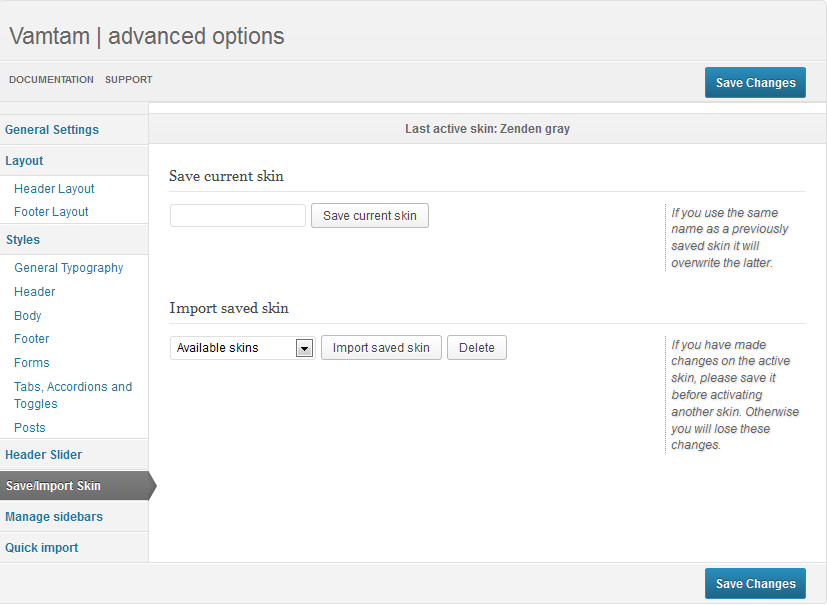Viewport: 827px width, 605px height.
Task: Open the Support link
Action: 128,80
